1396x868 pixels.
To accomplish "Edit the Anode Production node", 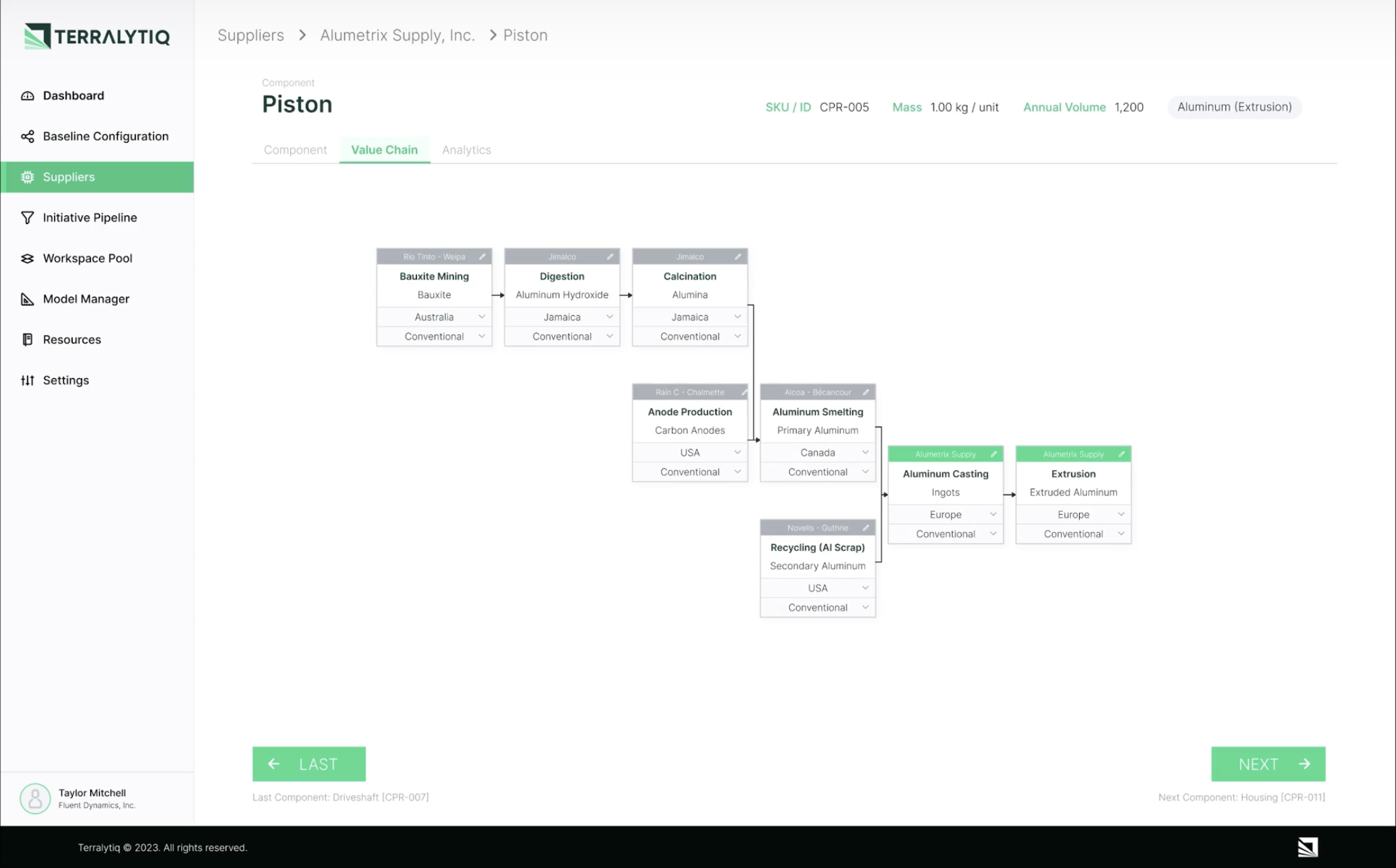I will point(744,392).
